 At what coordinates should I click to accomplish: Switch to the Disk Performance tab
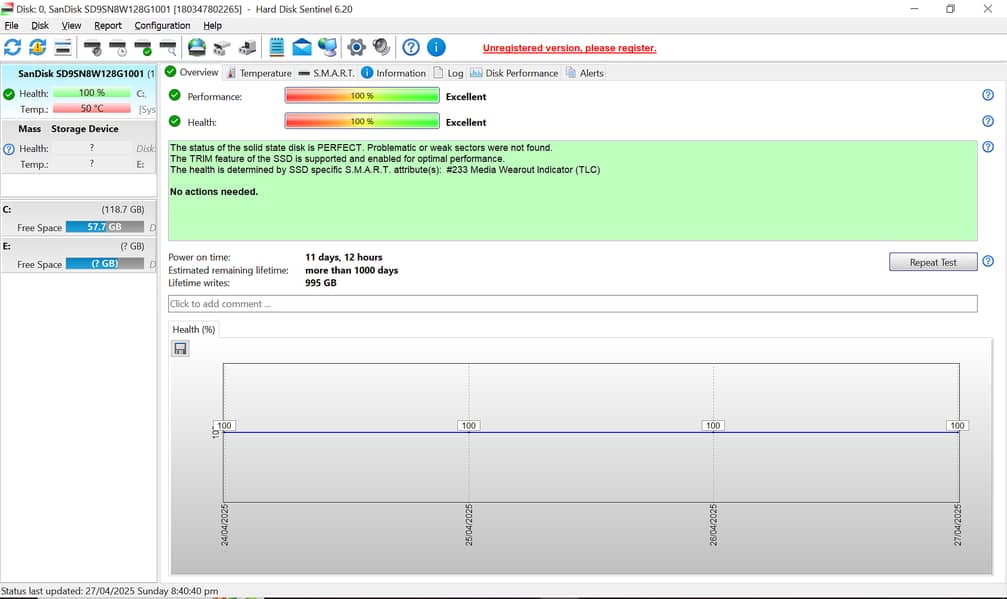(514, 73)
